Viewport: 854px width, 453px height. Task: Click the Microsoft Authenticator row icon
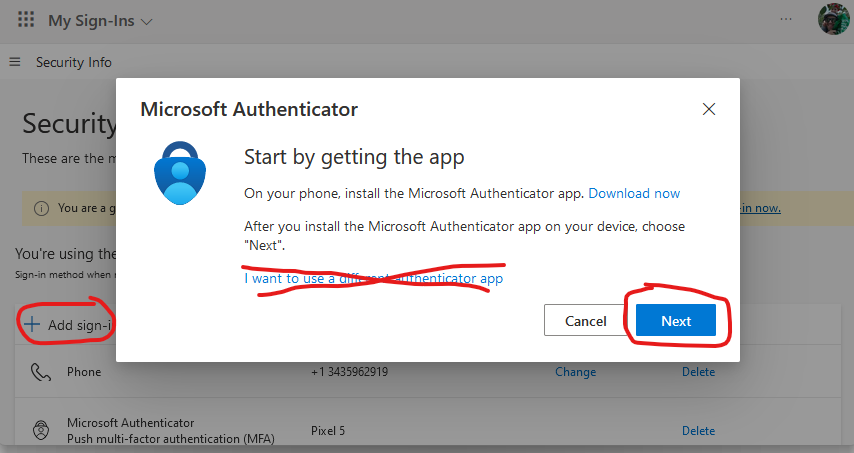[41, 430]
